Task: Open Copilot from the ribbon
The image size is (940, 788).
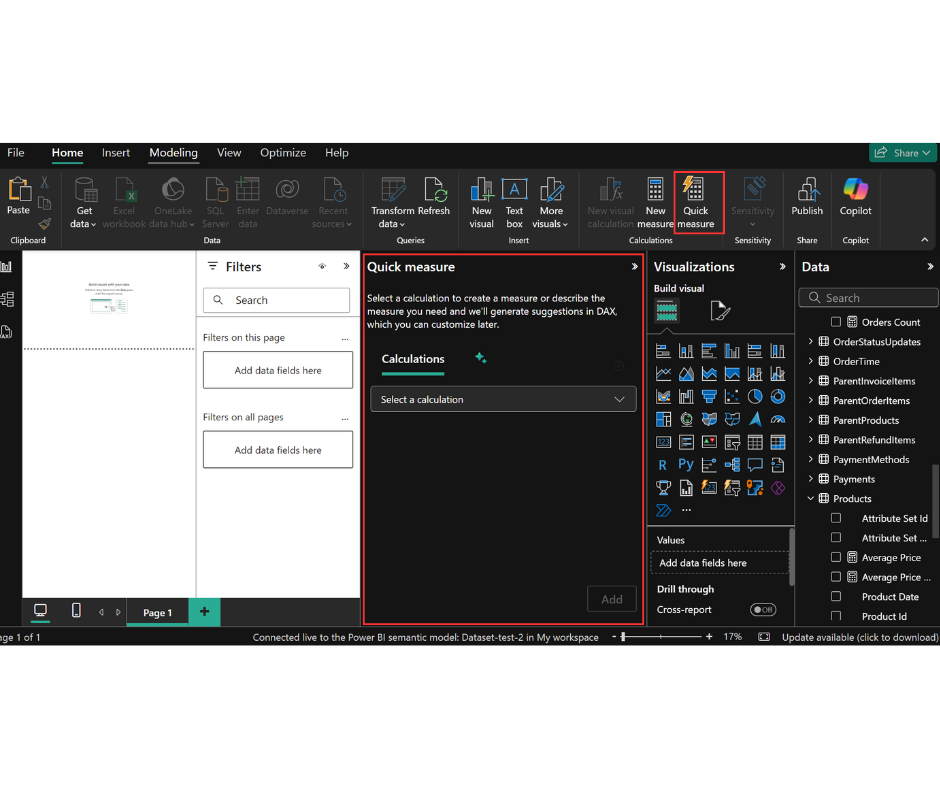Action: (x=855, y=197)
